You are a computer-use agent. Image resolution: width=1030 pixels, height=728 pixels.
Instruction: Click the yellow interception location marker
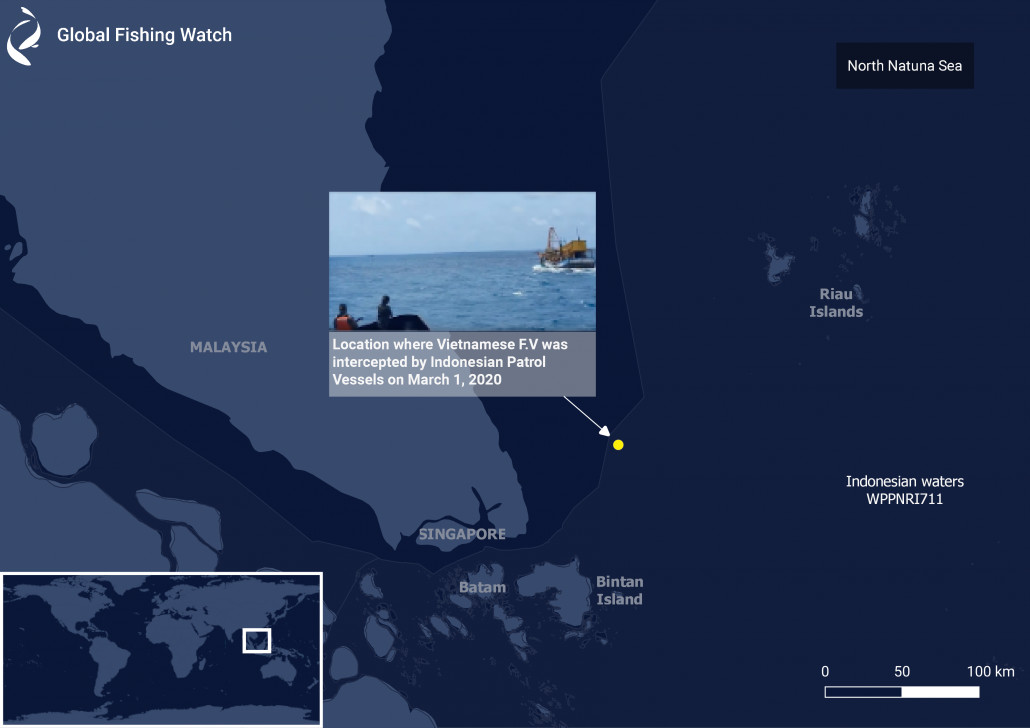618,445
